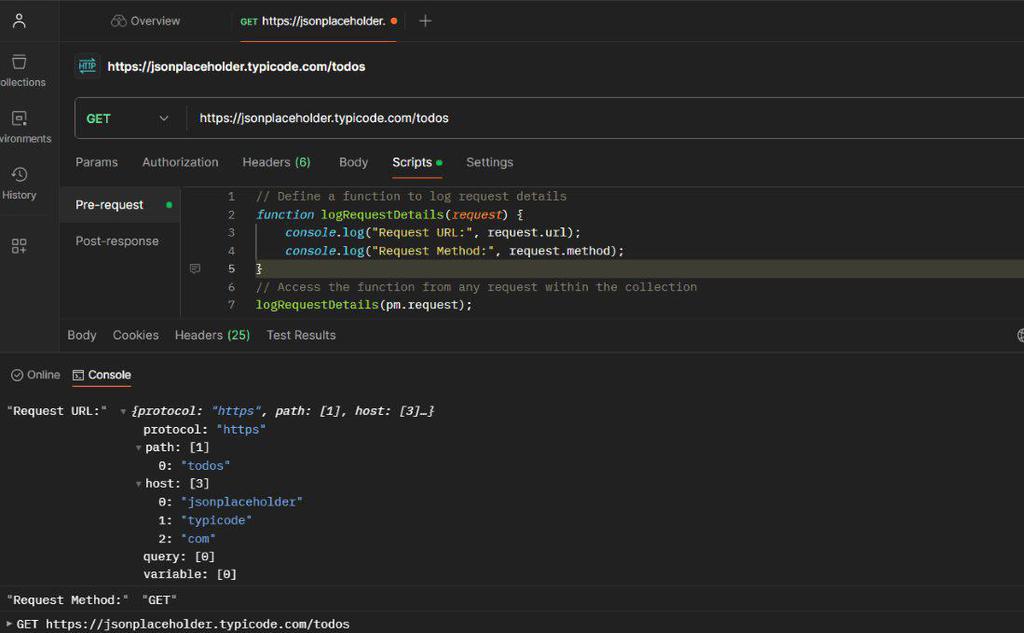Image resolution: width=1024 pixels, height=633 pixels.
Task: Collapse the host array in console
Action: 138,484
